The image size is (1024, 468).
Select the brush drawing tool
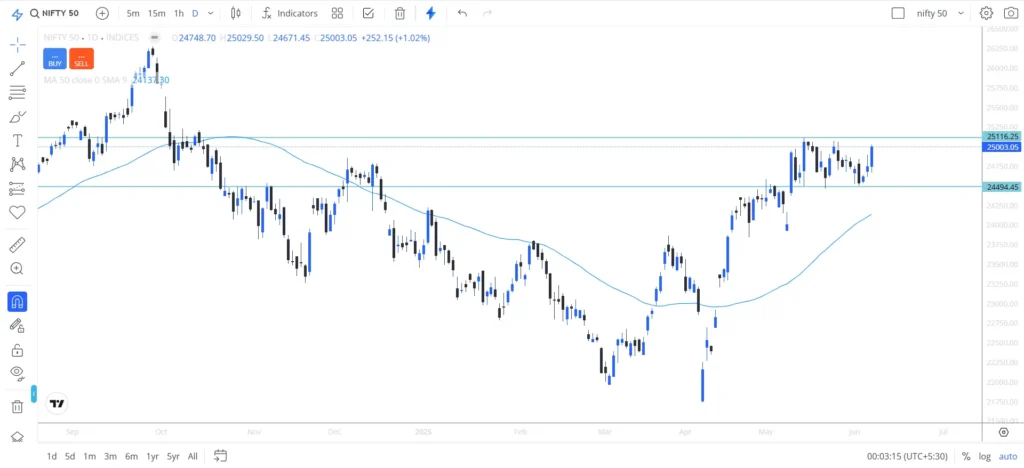click(18, 117)
